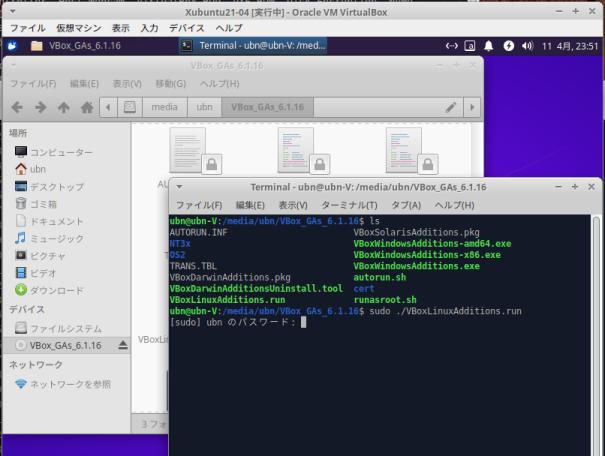Open VirtualBox ファイル menu

click(x=27, y=28)
